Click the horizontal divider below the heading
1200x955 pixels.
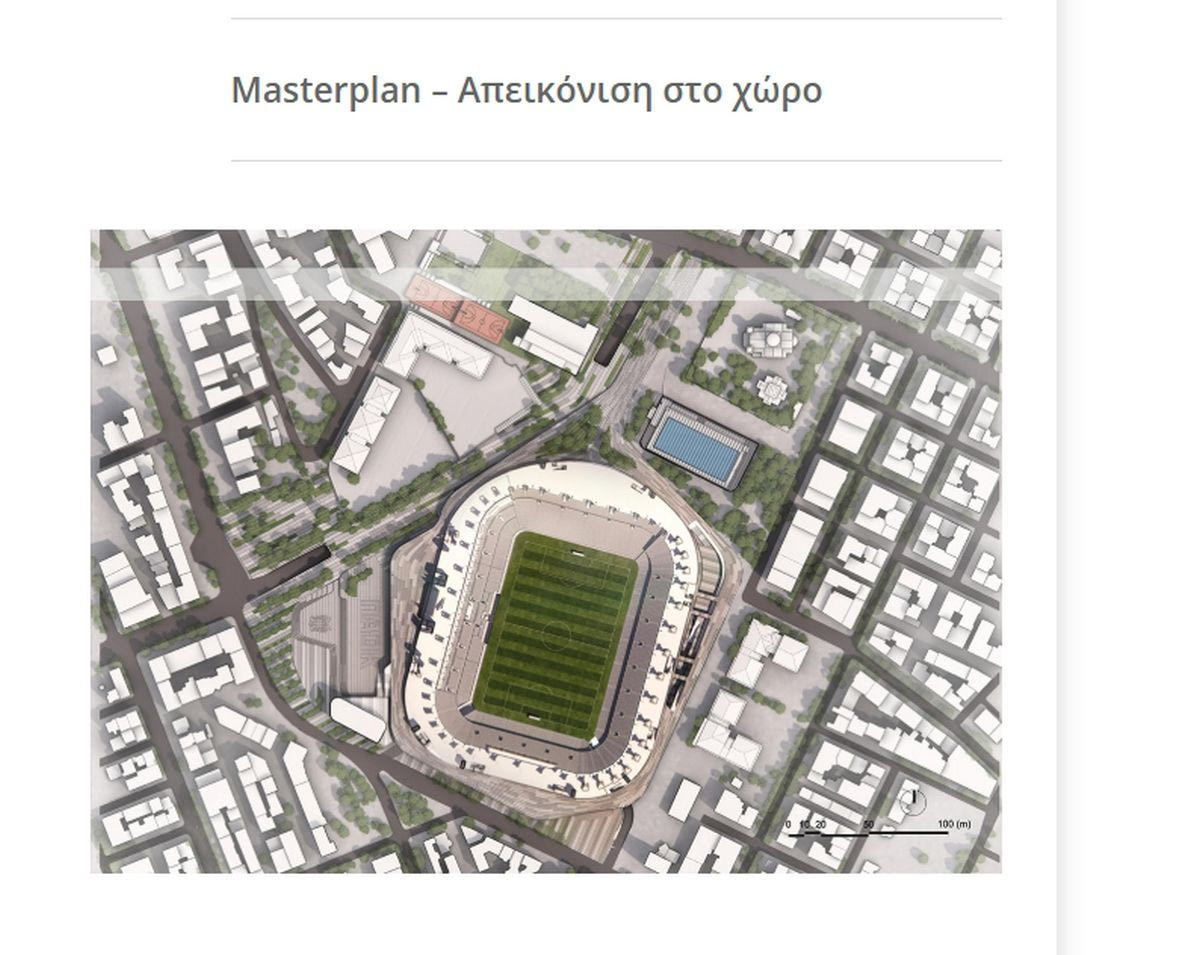pos(616,160)
